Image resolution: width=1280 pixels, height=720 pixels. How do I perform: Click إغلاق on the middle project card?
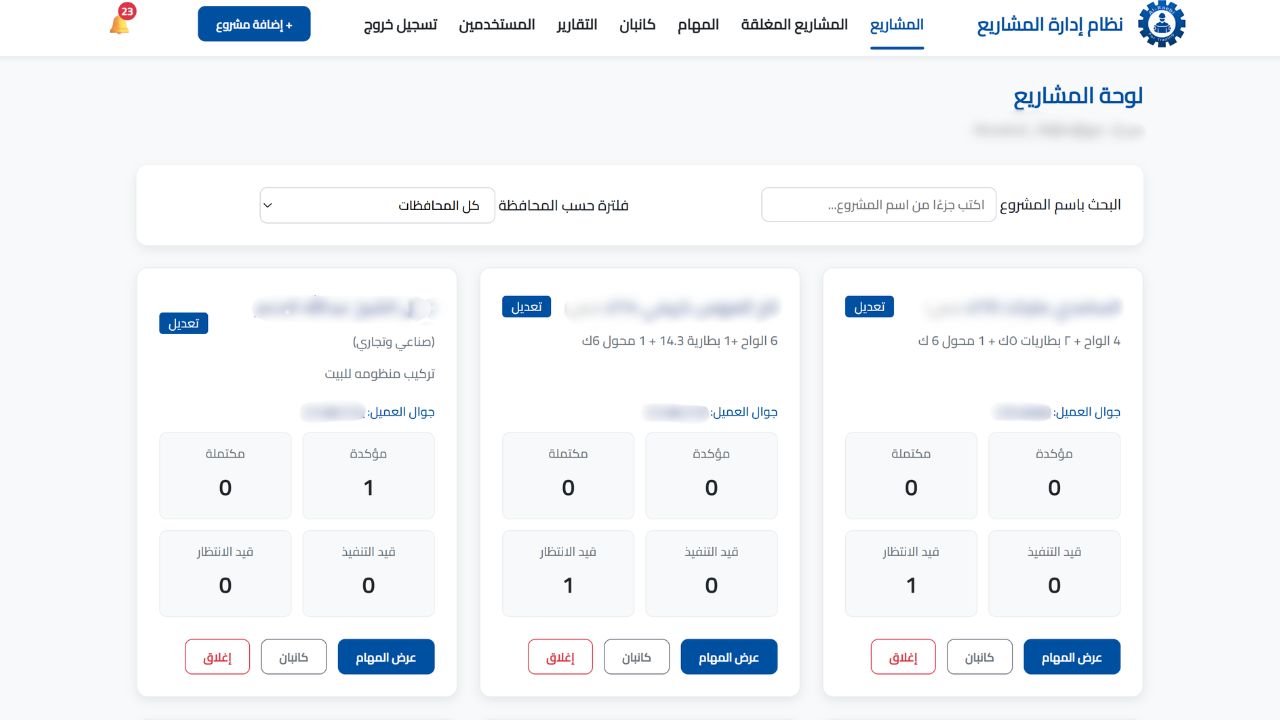(560, 656)
